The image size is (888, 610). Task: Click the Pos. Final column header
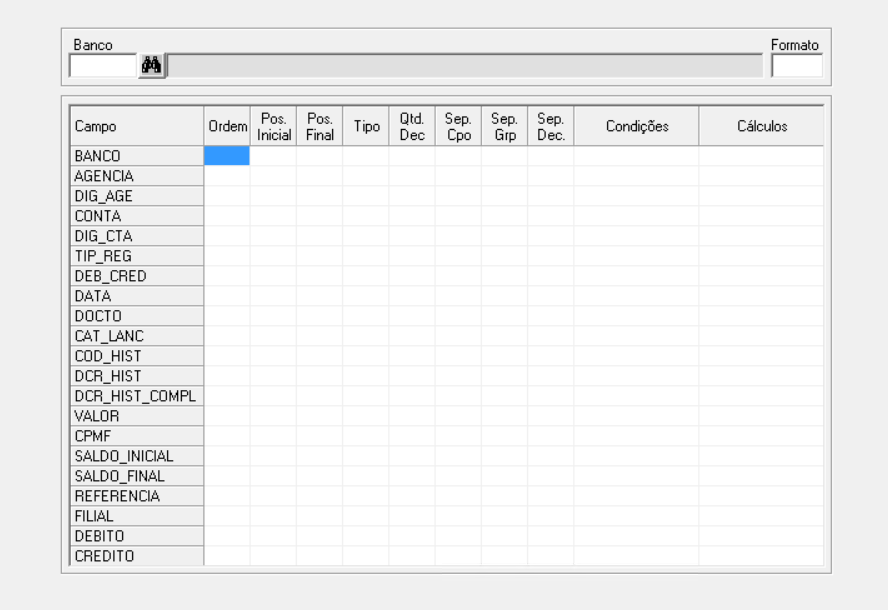319,126
